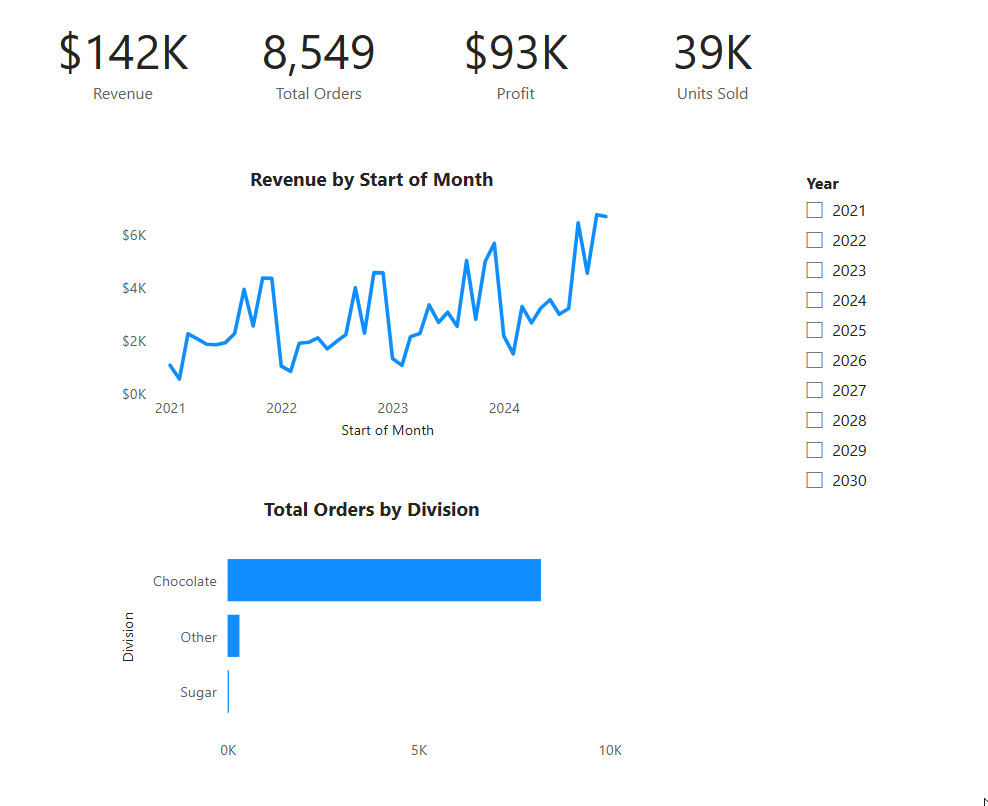This screenshot has width=988, height=806.
Task: Click the Year slicer header
Action: 822,183
